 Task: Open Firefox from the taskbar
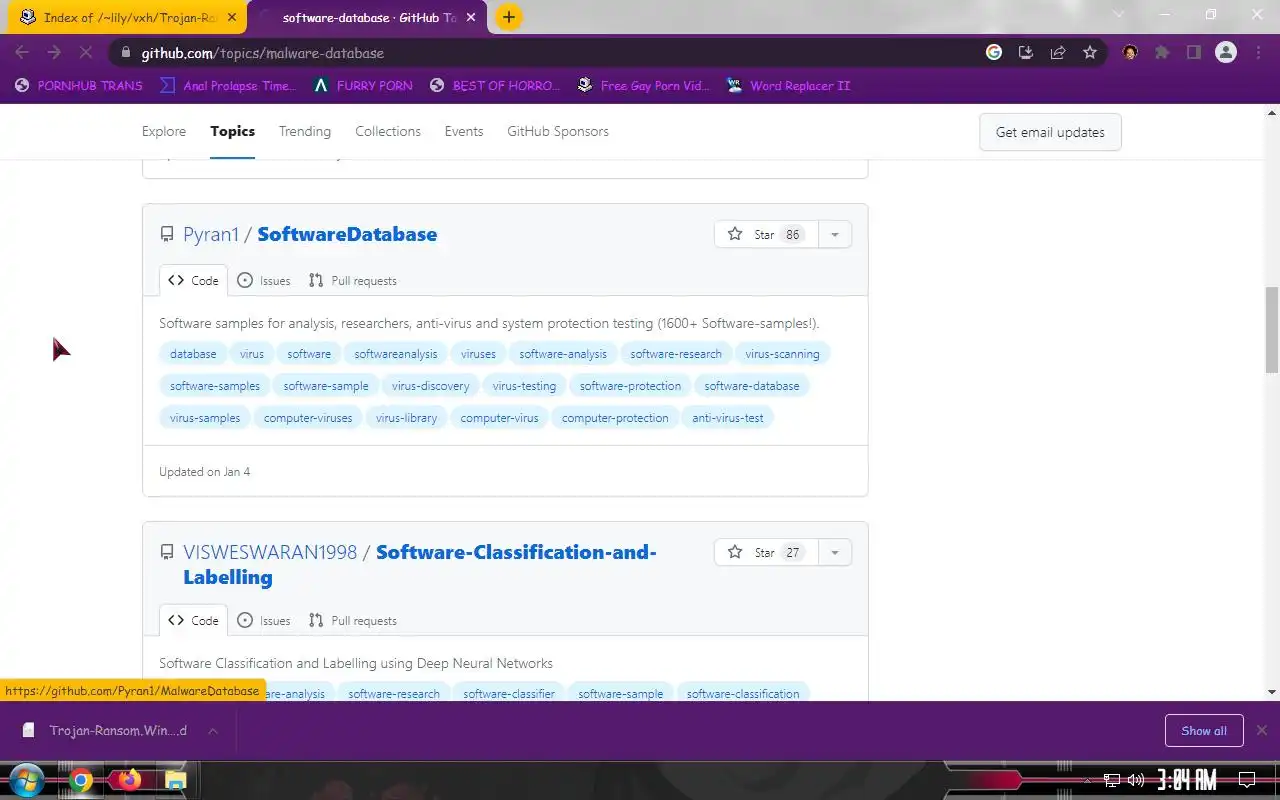(128, 780)
